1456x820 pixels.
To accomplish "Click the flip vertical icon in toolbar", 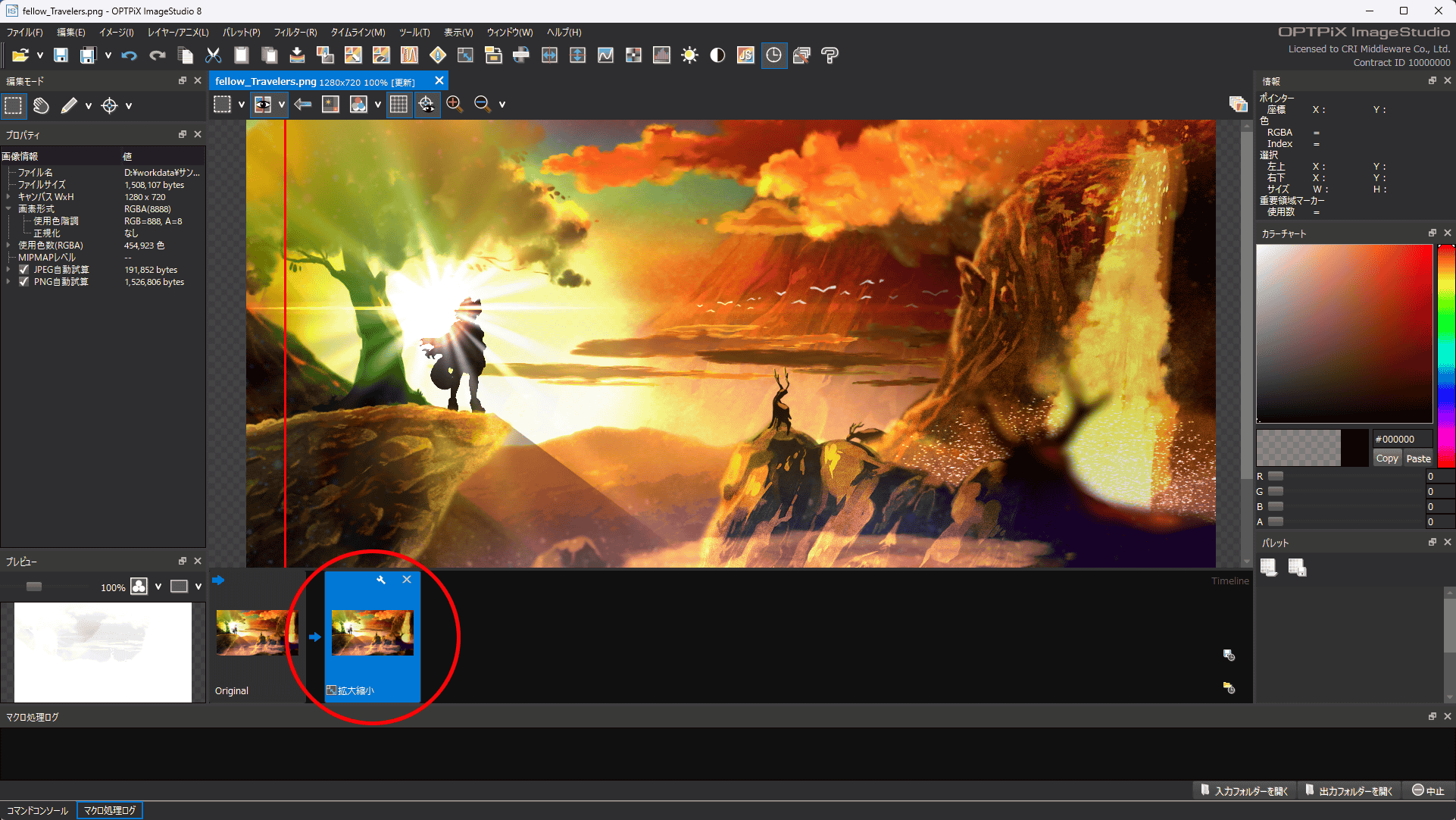I will 577,55.
